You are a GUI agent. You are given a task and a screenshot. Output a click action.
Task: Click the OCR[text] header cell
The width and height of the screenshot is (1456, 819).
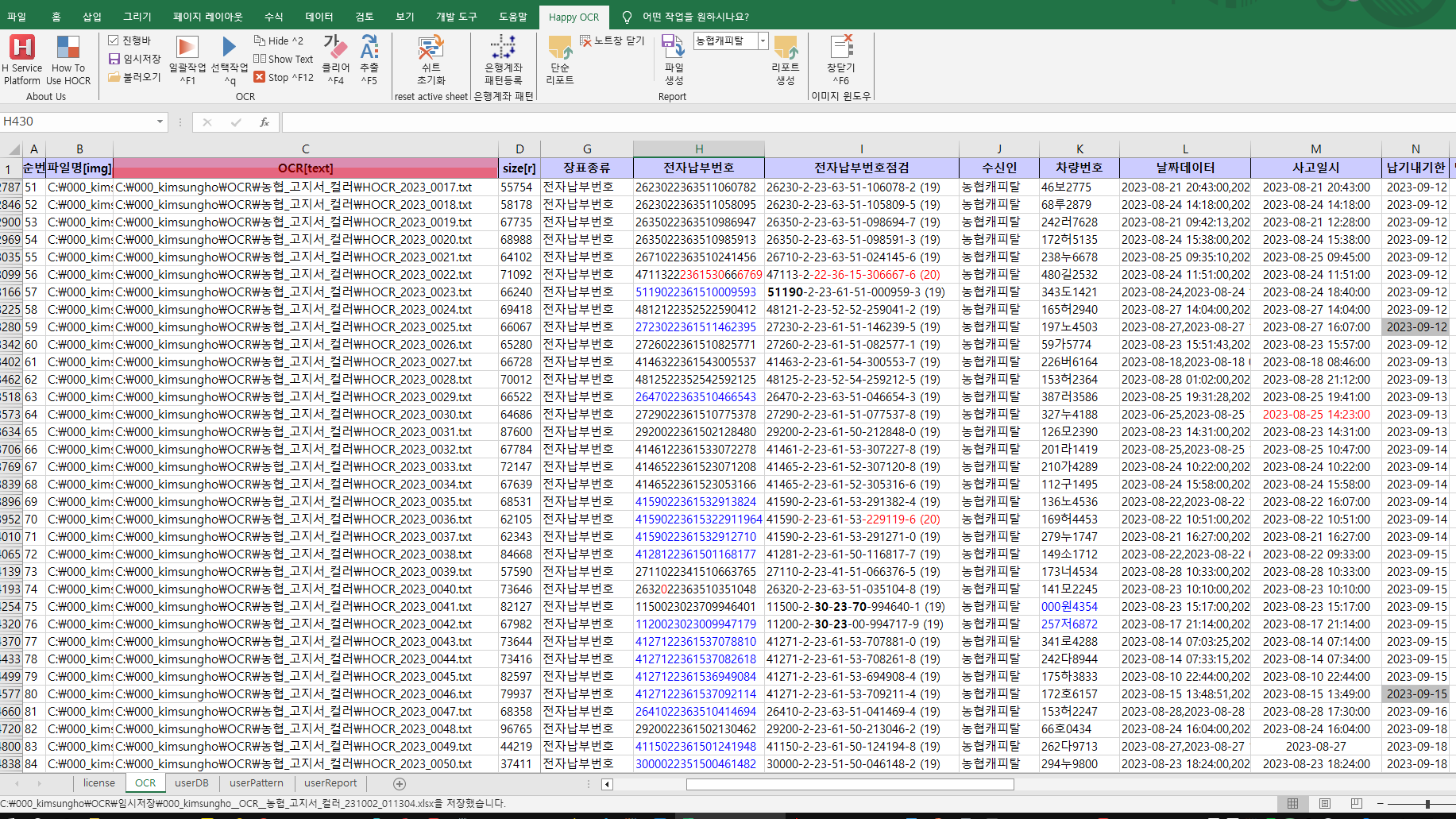(x=306, y=168)
